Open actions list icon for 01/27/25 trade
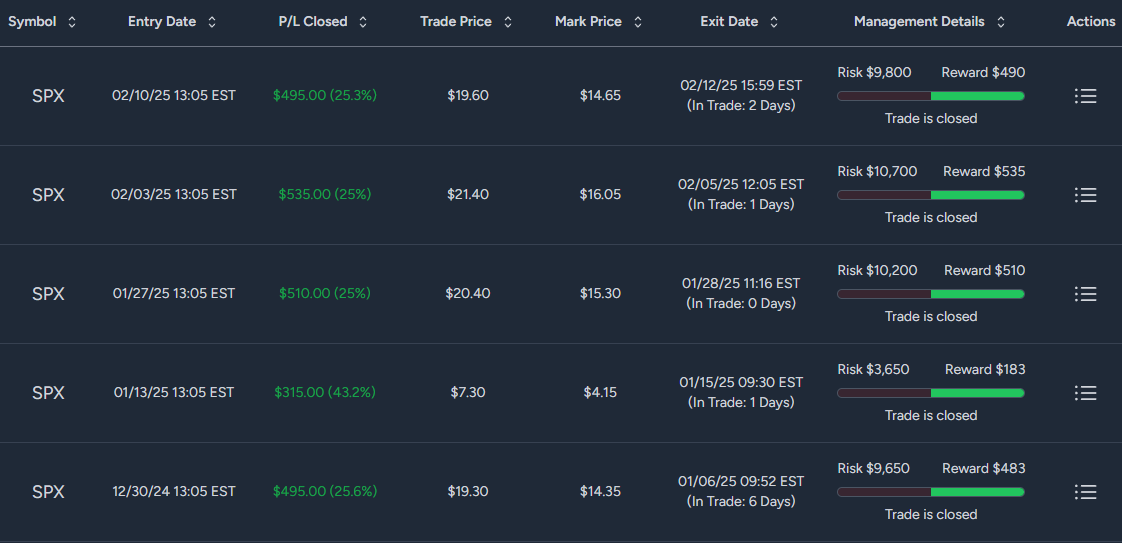 point(1086,293)
